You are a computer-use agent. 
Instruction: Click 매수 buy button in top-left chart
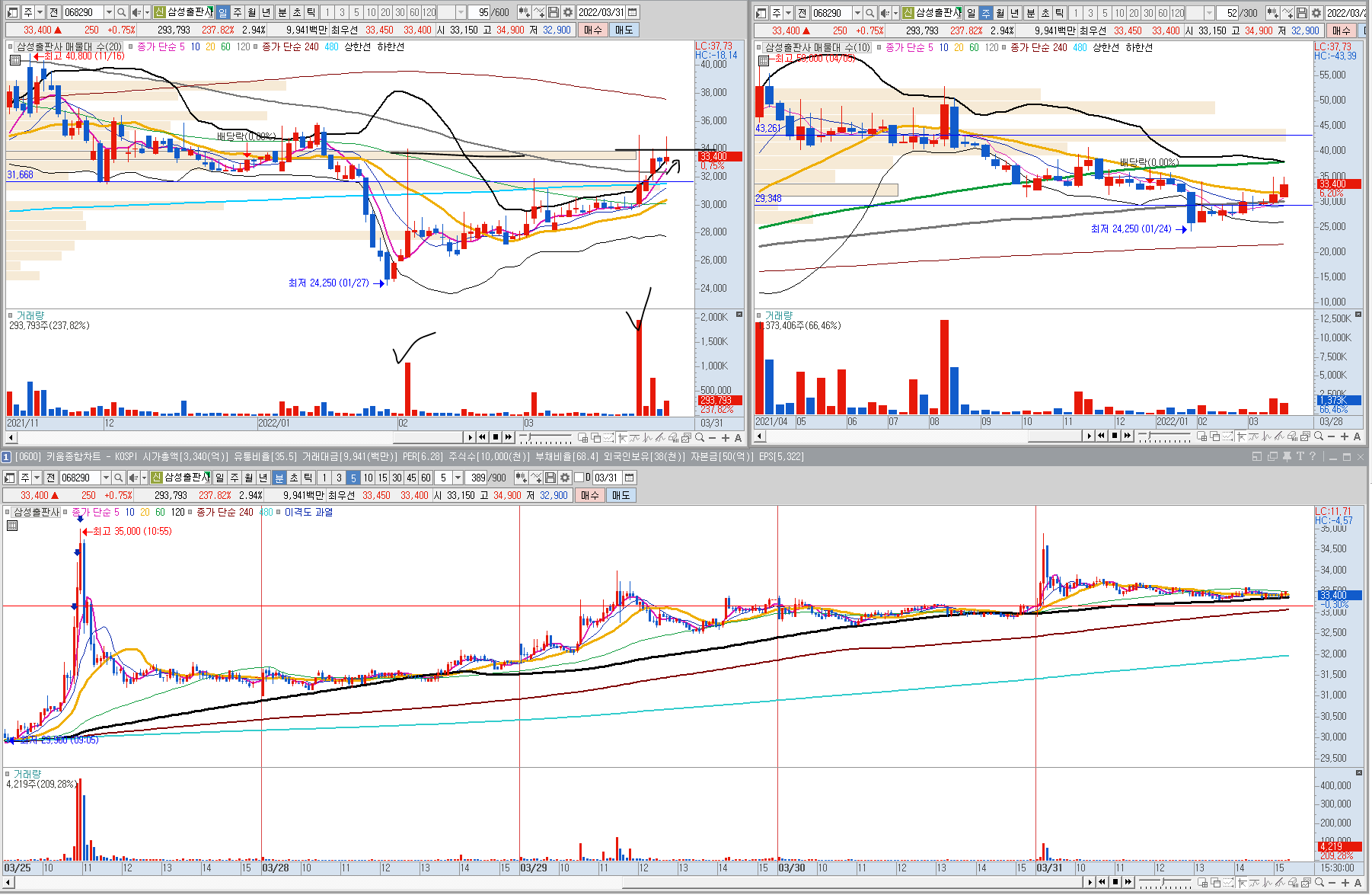pos(593,30)
